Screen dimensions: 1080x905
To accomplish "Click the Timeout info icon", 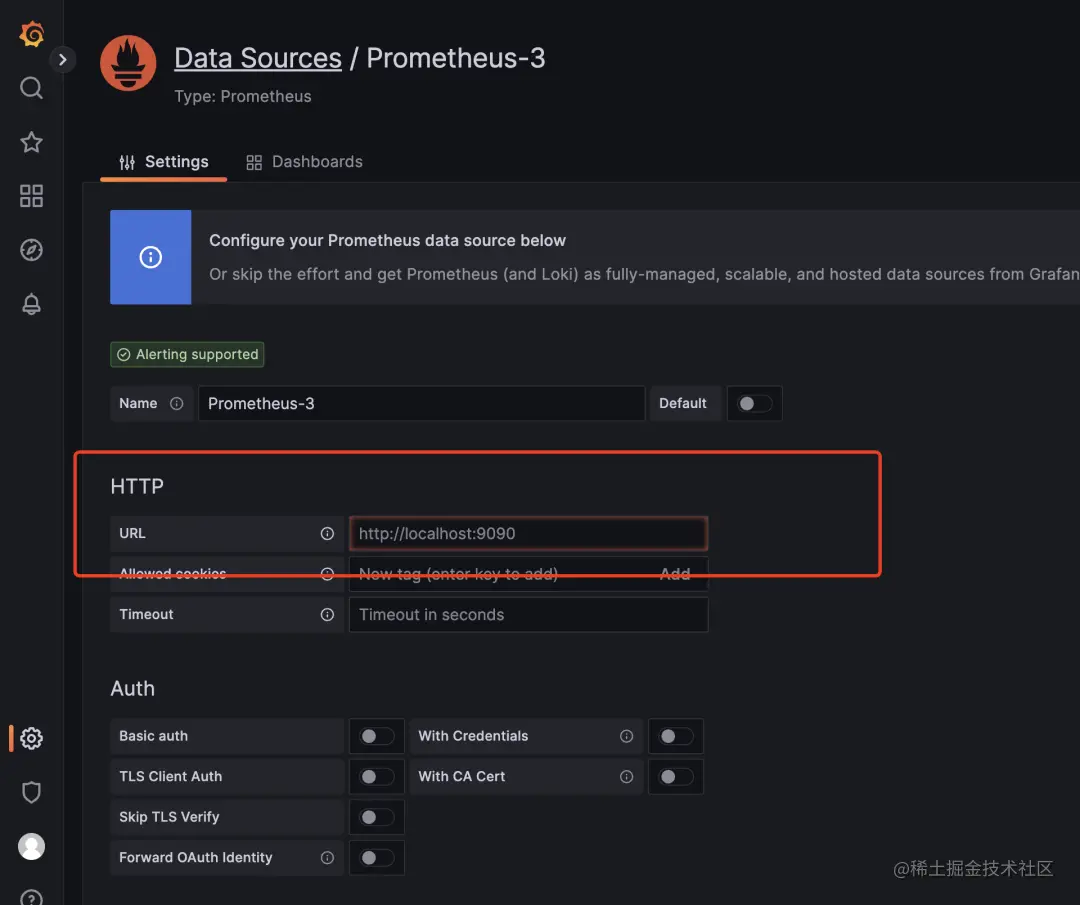I will tap(327, 614).
